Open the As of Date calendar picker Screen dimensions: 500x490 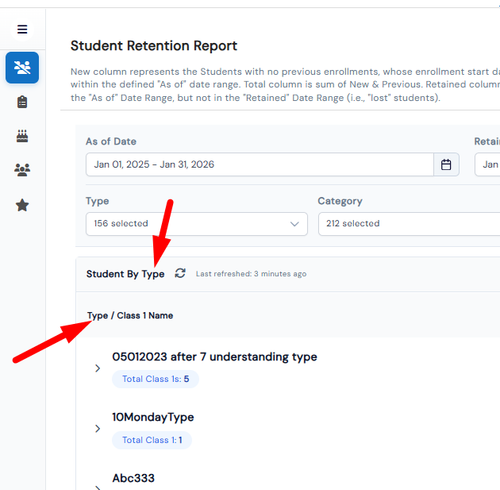446,164
